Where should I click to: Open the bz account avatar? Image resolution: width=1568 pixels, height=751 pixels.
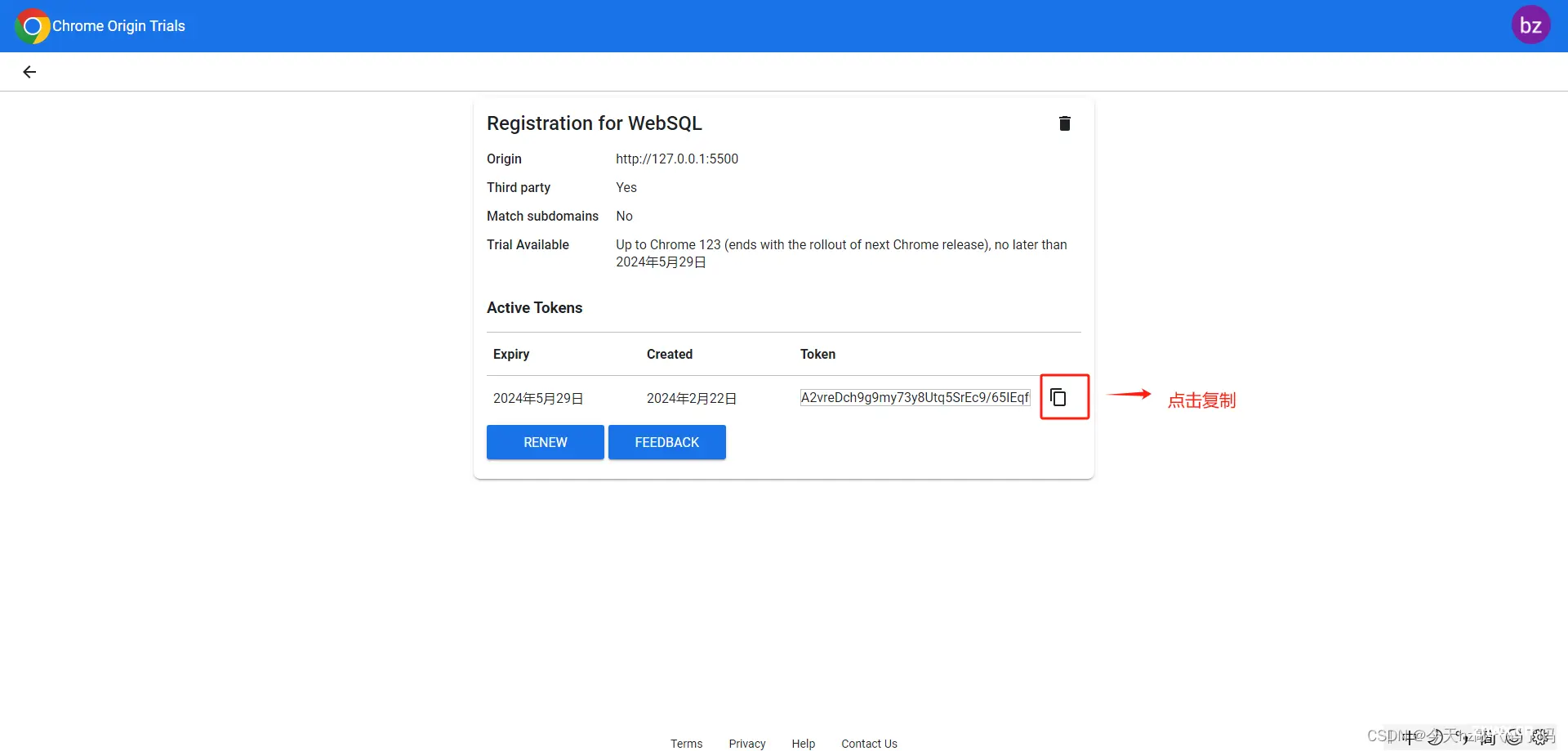pos(1530,25)
